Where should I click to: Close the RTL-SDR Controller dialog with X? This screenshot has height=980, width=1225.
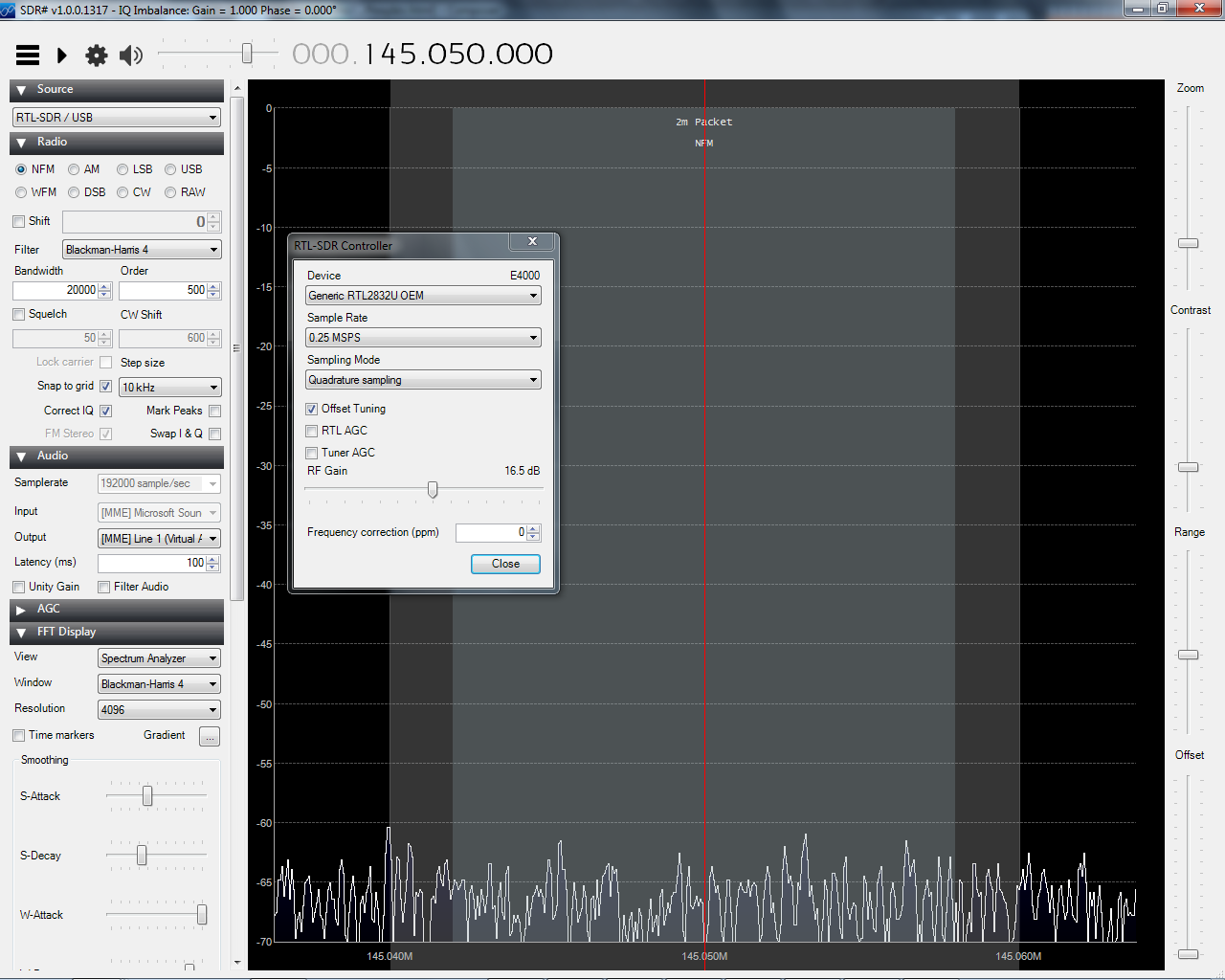click(x=532, y=241)
